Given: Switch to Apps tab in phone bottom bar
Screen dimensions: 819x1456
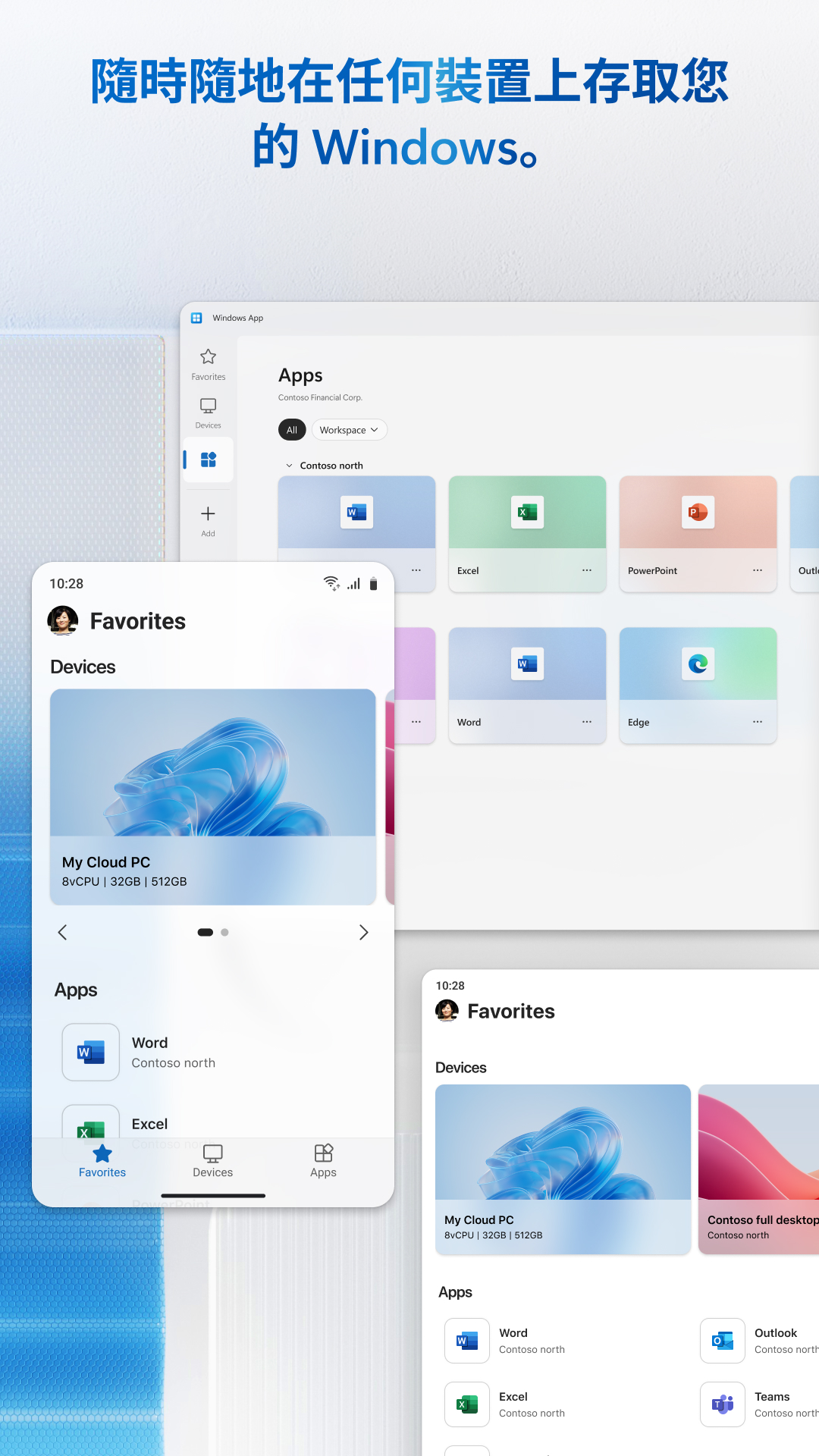Looking at the screenshot, I should point(323,1161).
